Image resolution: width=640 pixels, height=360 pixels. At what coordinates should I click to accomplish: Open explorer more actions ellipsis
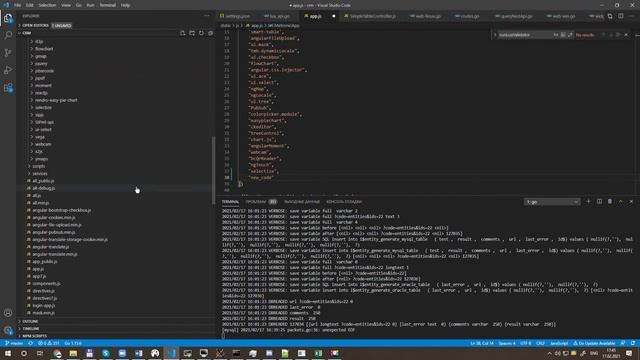coord(207,16)
